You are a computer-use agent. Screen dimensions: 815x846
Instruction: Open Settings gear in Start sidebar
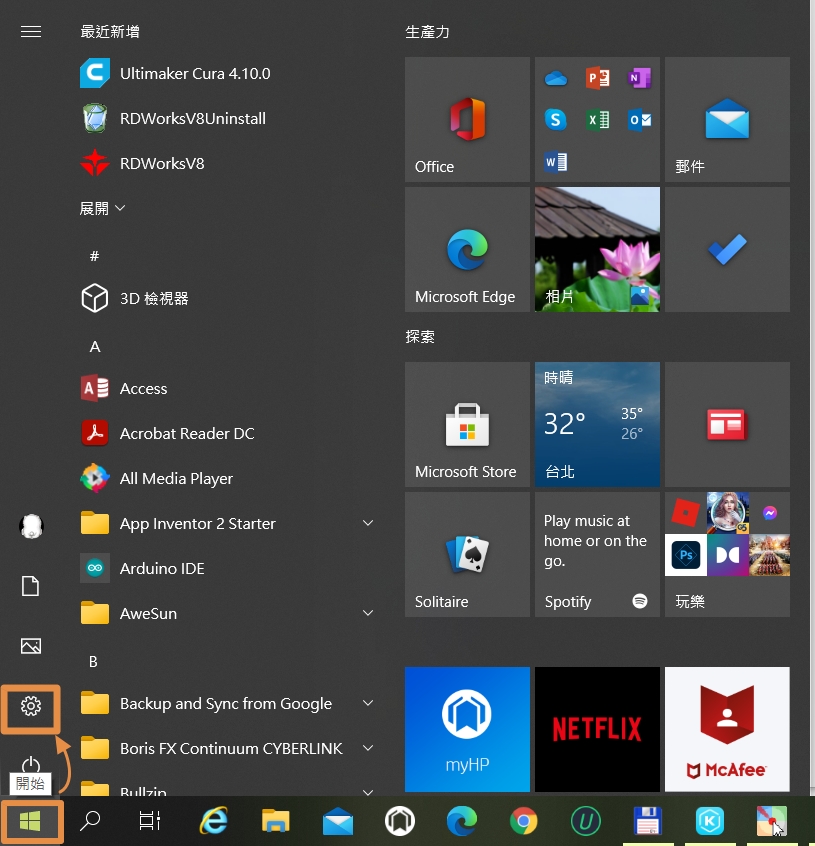click(x=31, y=706)
